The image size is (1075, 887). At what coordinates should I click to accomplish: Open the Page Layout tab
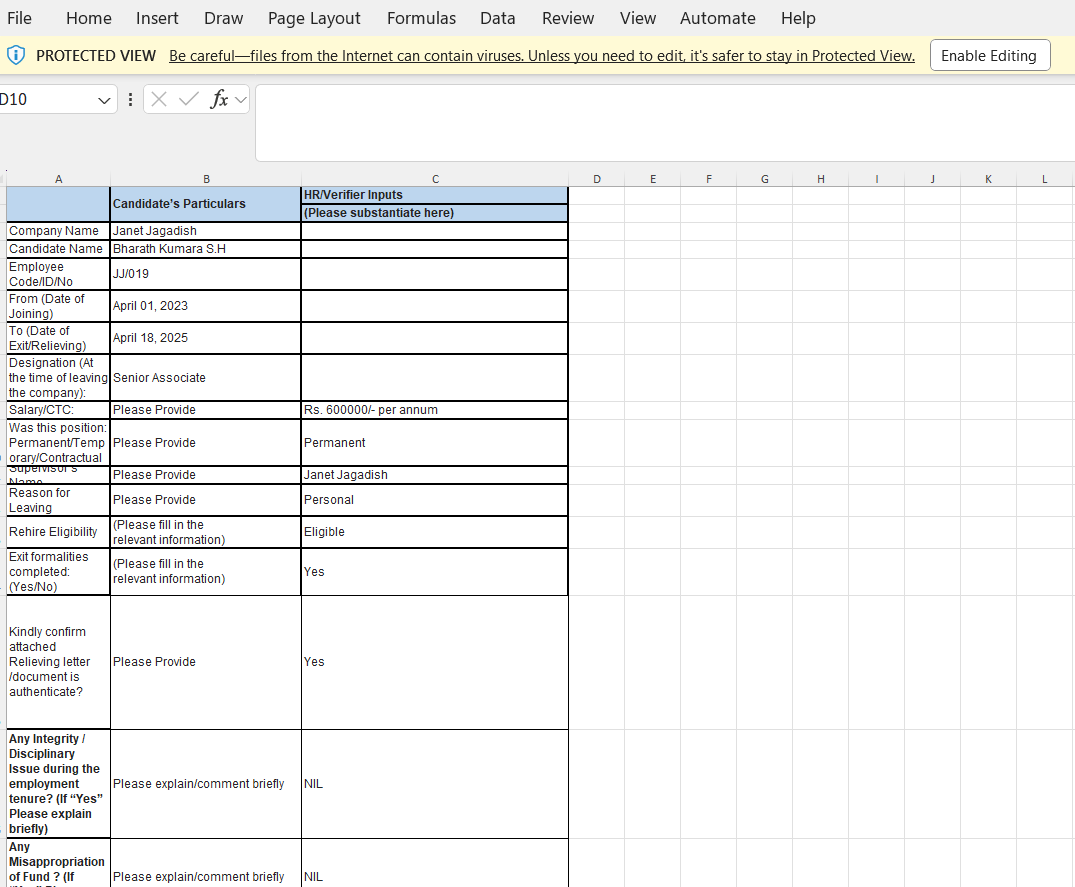pyautogui.click(x=314, y=18)
